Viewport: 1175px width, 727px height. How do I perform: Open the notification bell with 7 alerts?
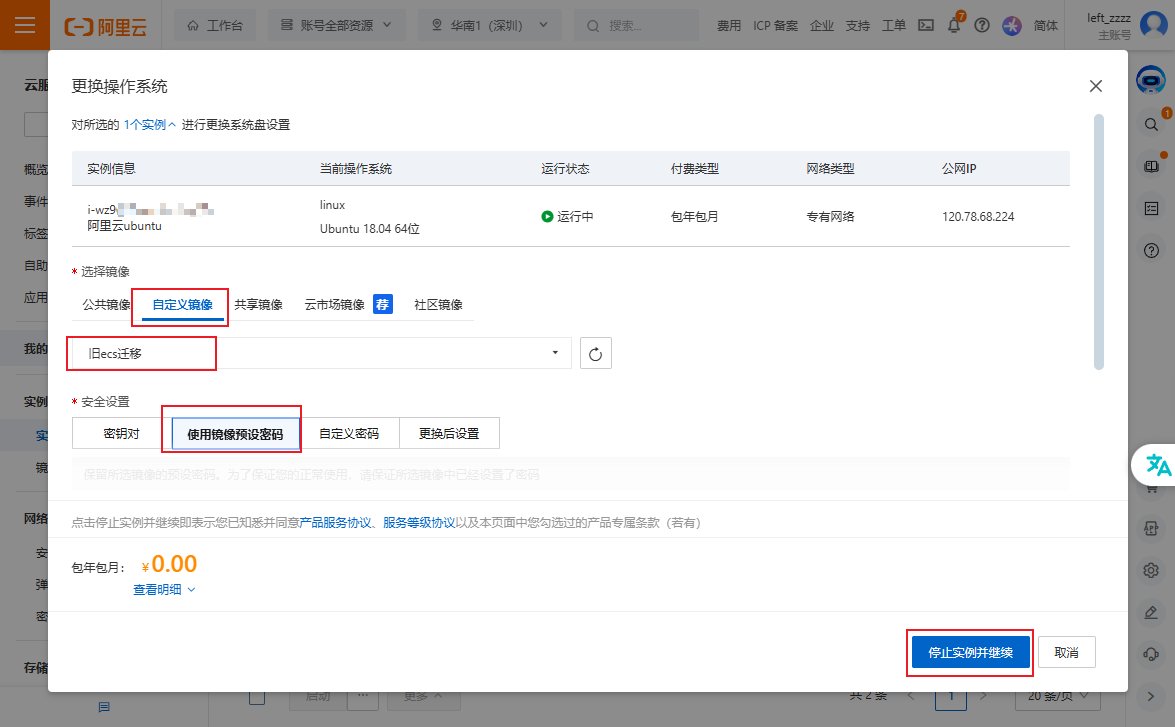tap(954, 25)
